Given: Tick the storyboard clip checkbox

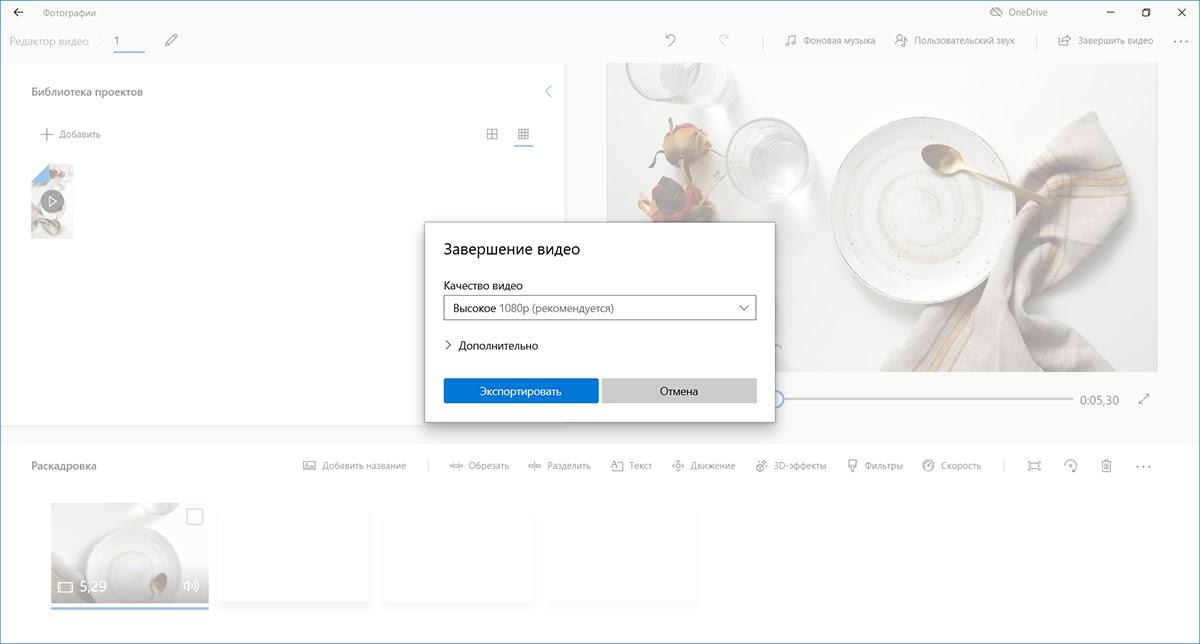Looking at the screenshot, I should (x=195, y=517).
